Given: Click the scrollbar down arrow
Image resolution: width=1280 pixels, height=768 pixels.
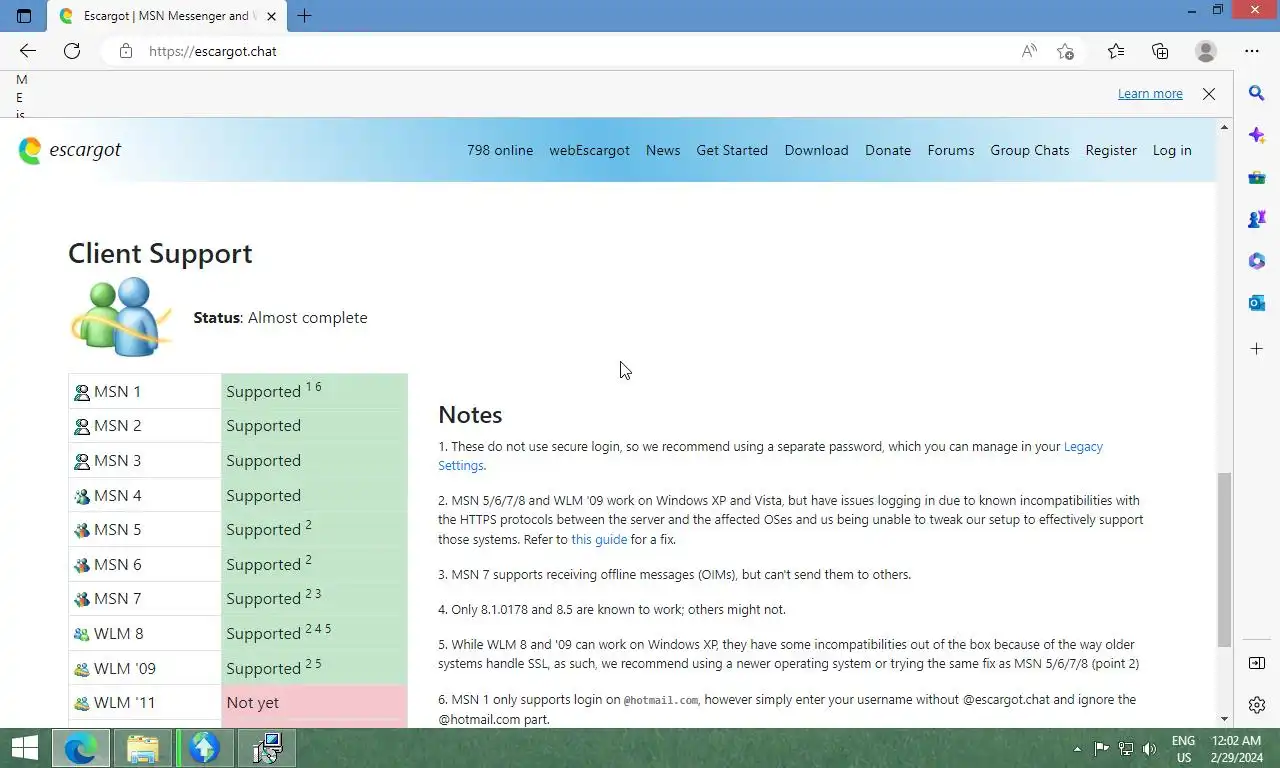Looking at the screenshot, I should click(x=1224, y=719).
